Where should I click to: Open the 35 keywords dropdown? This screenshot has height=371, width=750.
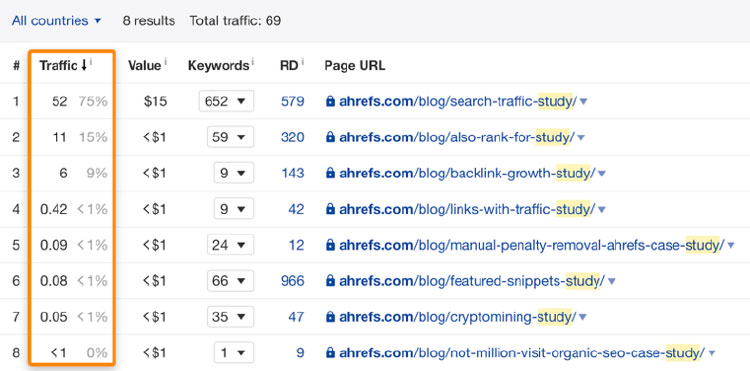click(231, 317)
